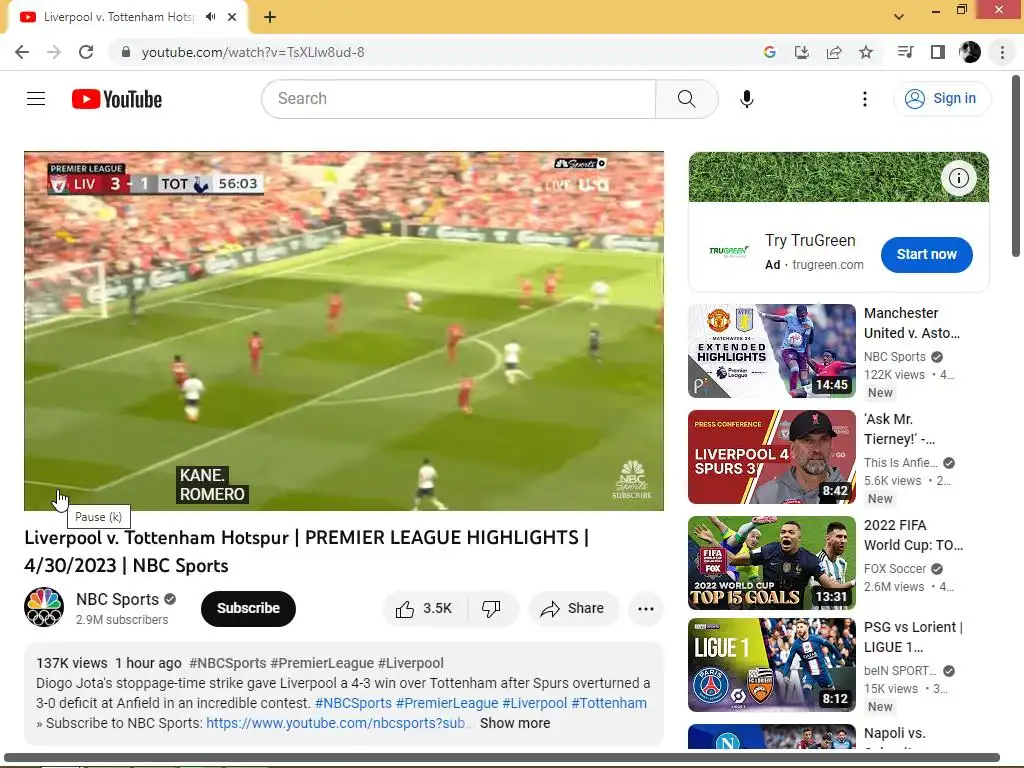
Task: Expand description with Show more
Action: (515, 723)
